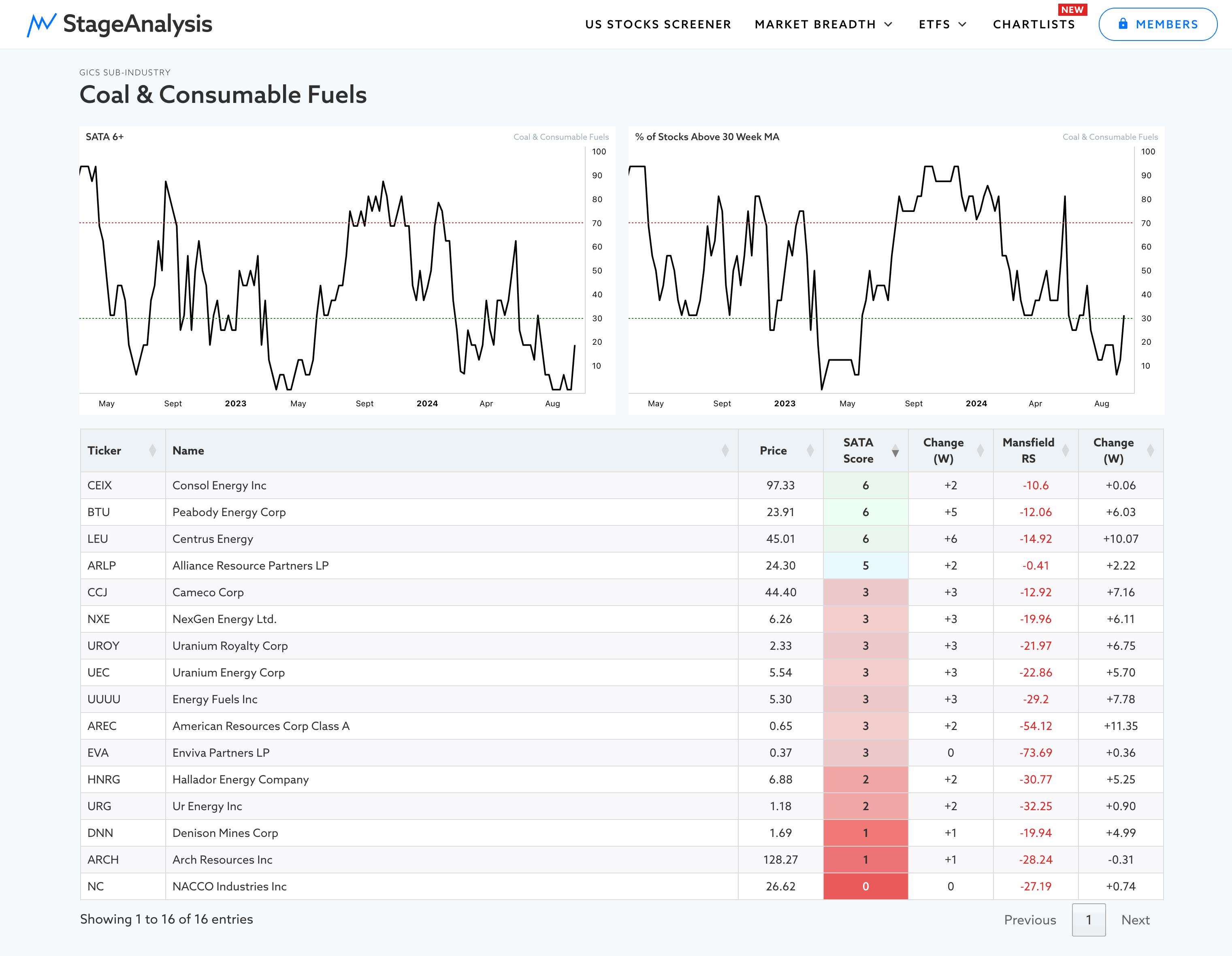The image size is (1232, 956).
Task: Open the StageAnalysis logo home link
Action: [x=119, y=24]
